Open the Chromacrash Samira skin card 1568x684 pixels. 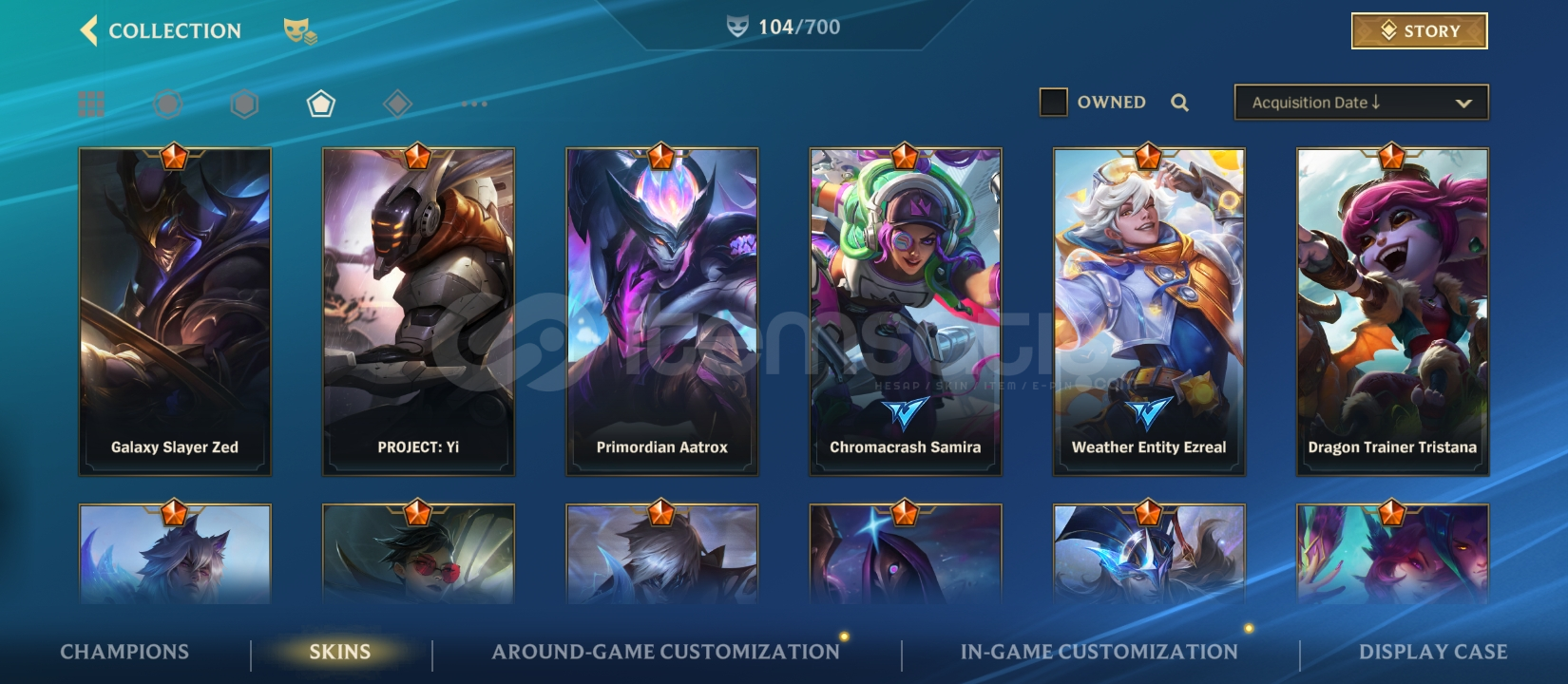click(906, 312)
